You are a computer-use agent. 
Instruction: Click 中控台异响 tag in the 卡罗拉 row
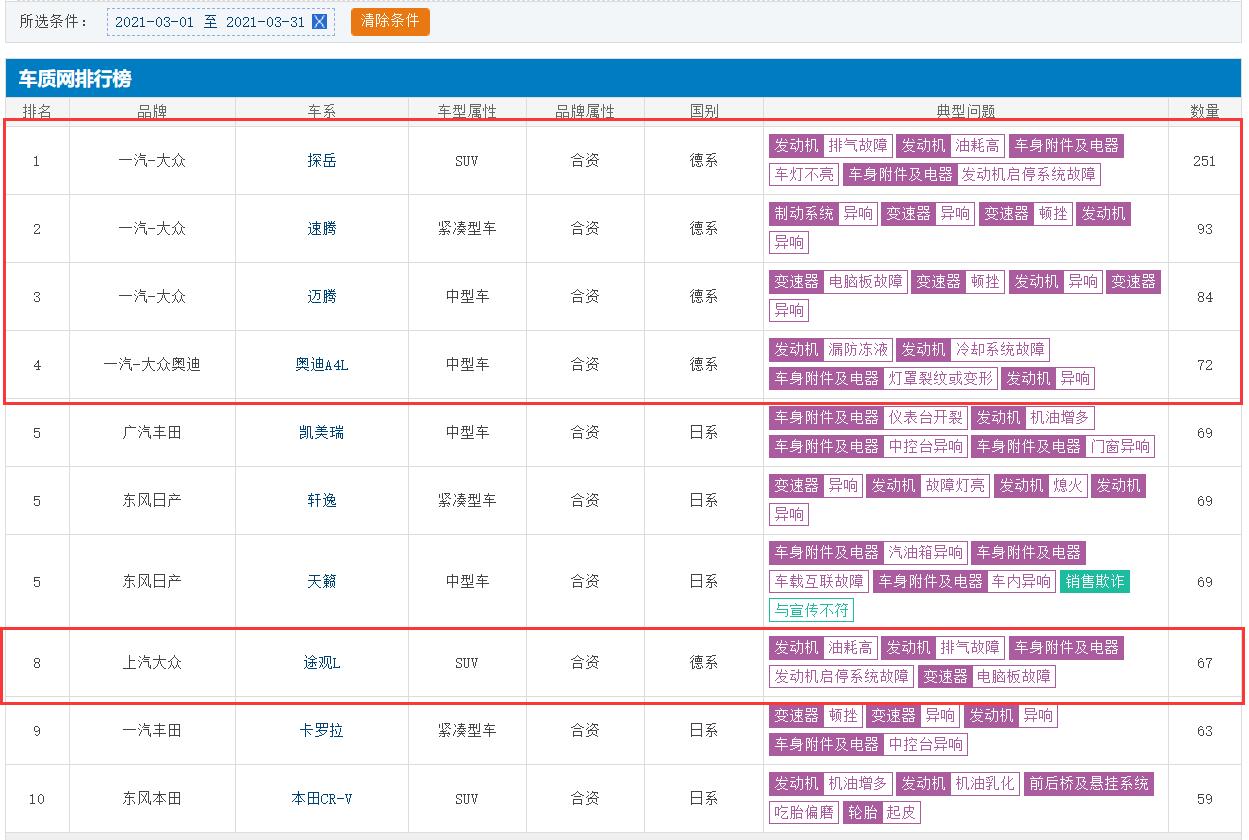(925, 745)
